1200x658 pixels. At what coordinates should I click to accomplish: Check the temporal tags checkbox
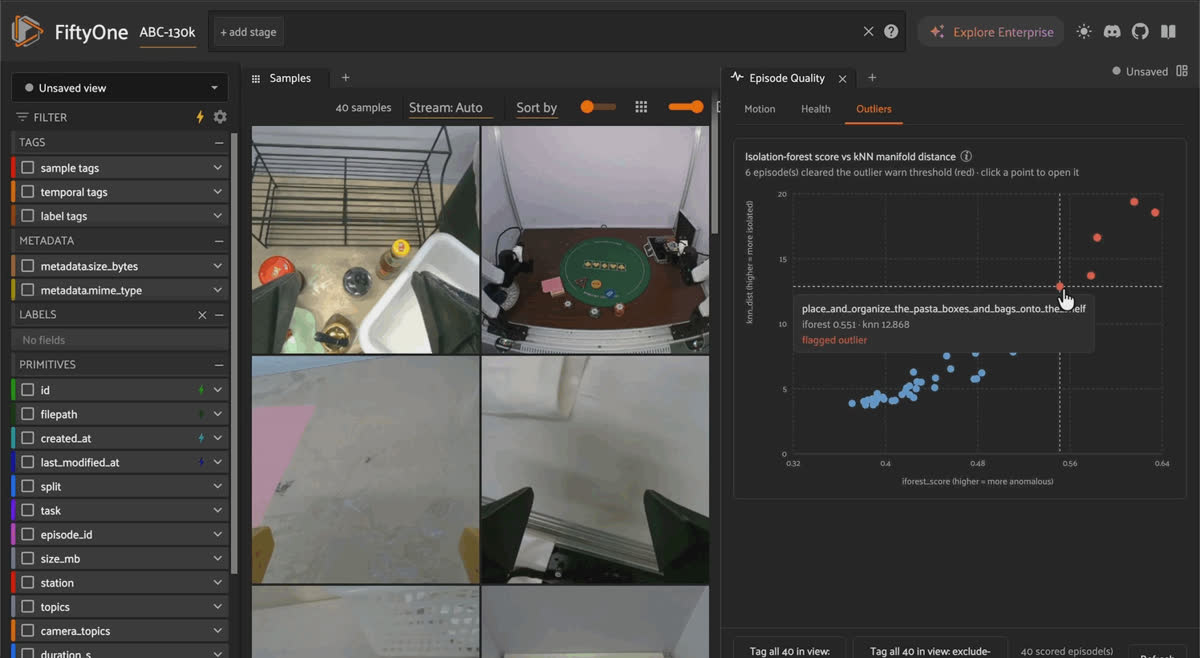click(28, 192)
